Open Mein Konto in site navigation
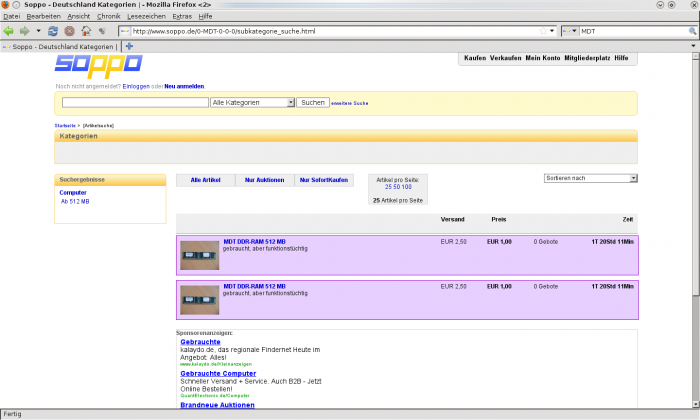Screen dimensions: 700x420 tap(543, 58)
